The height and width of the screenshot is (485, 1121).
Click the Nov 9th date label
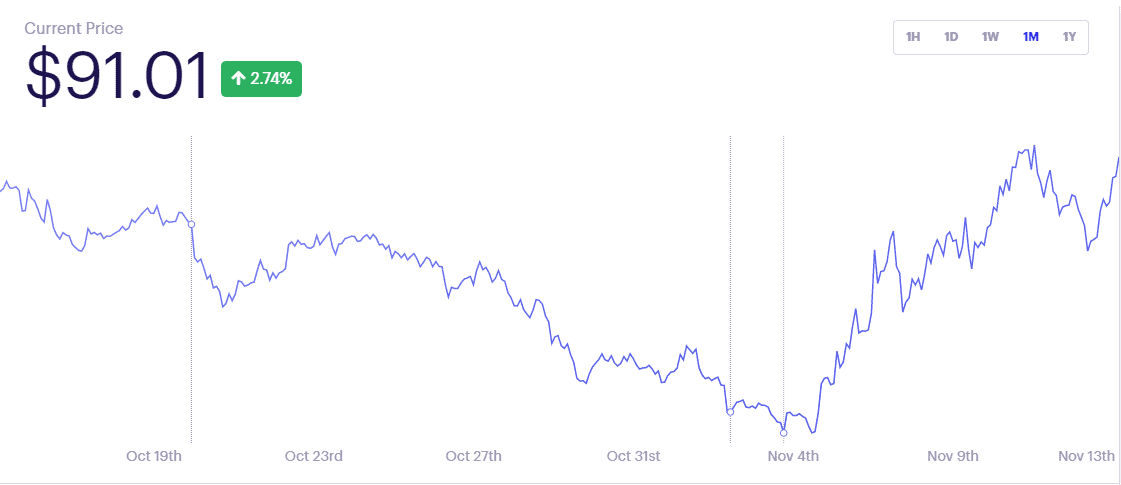pyautogui.click(x=953, y=456)
